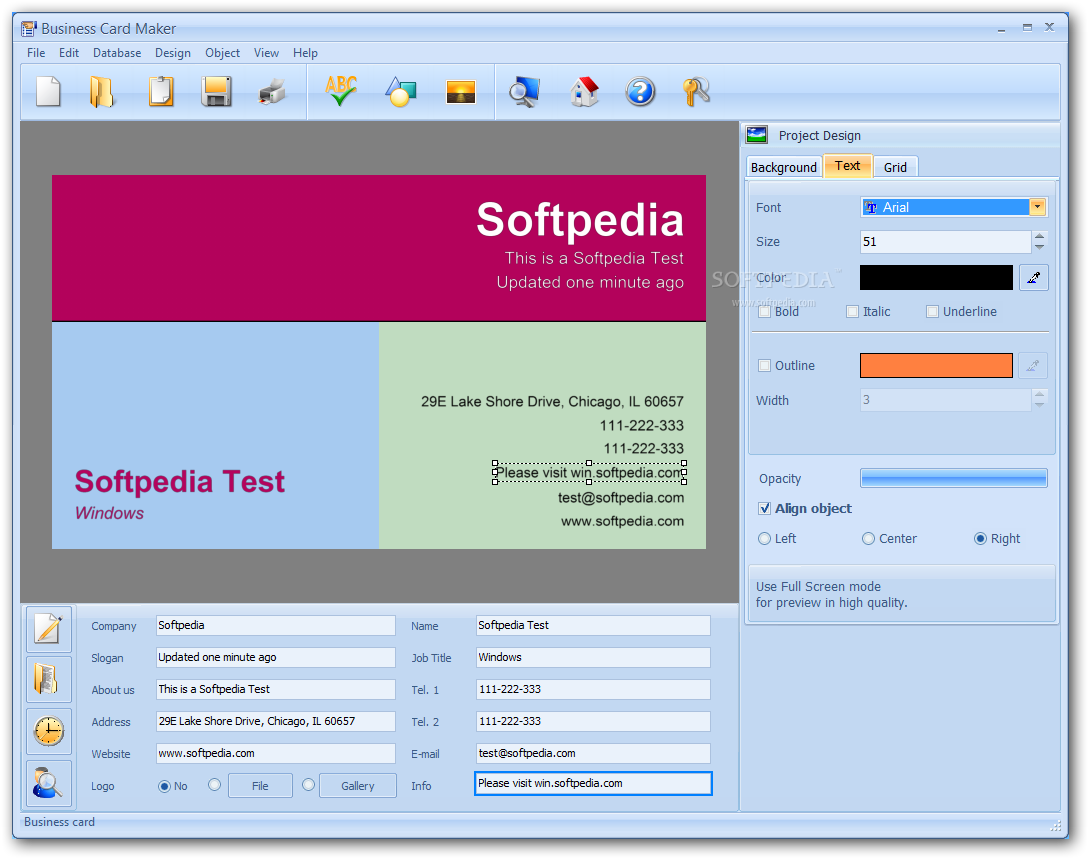Click the Logo Gallery button
Viewport: 1089px width, 859px height.
358,785
